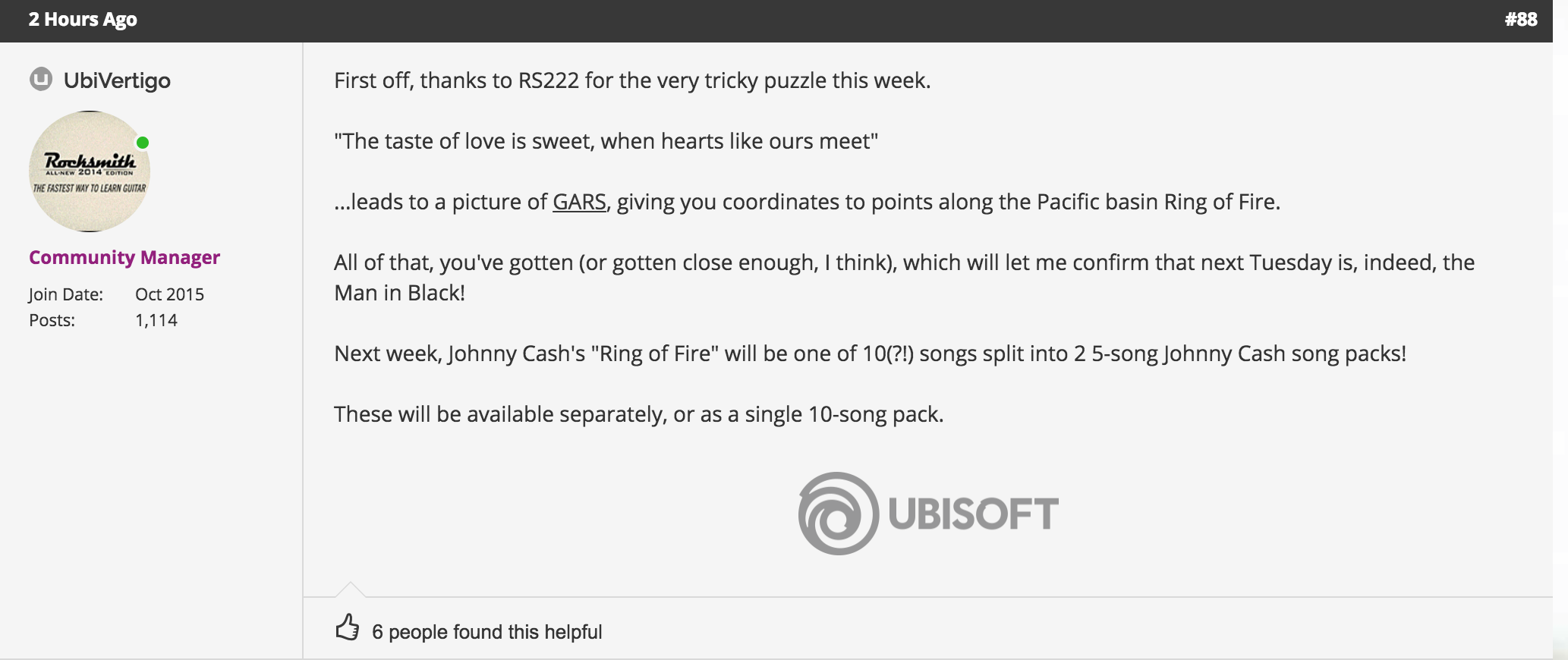Click the taste of love lyric quote
1568x660 pixels.
click(x=606, y=141)
